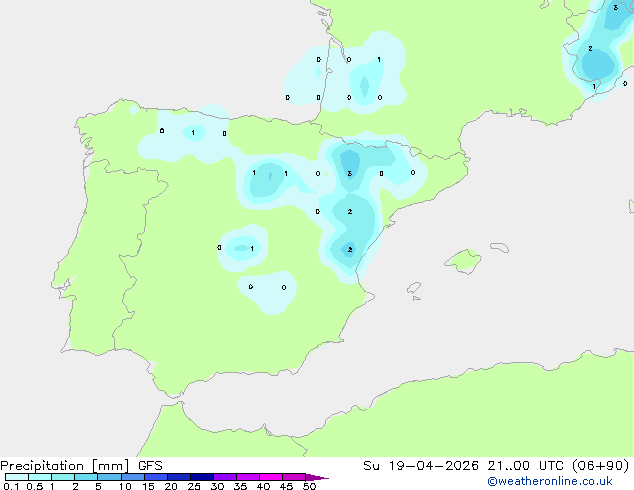Select the 0.5–1 mm legend color swatch
The height and width of the screenshot is (490, 634).
coord(40,477)
